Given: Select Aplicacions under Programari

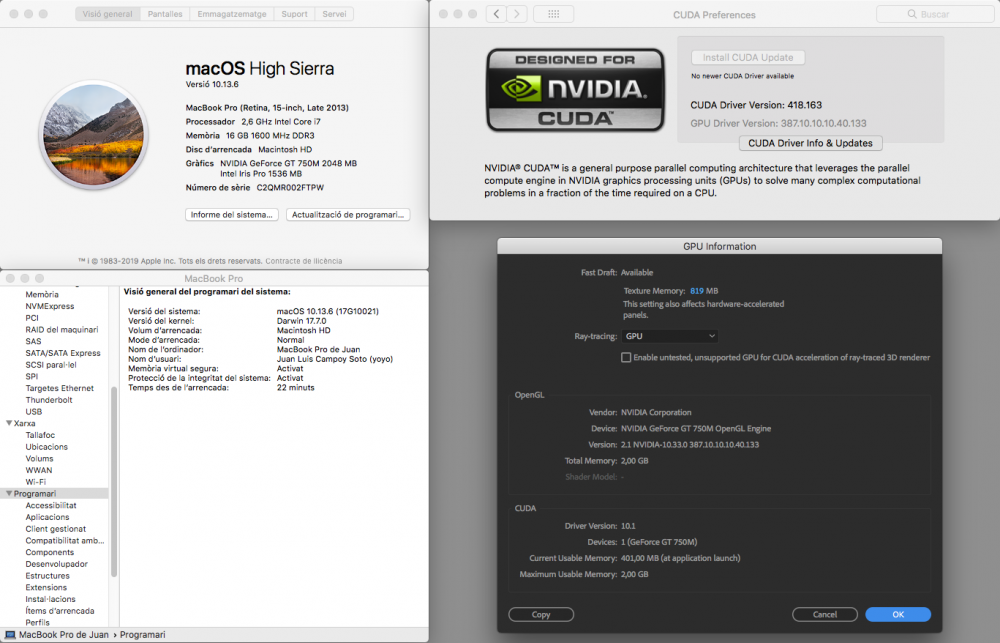Looking at the screenshot, I should [x=48, y=517].
